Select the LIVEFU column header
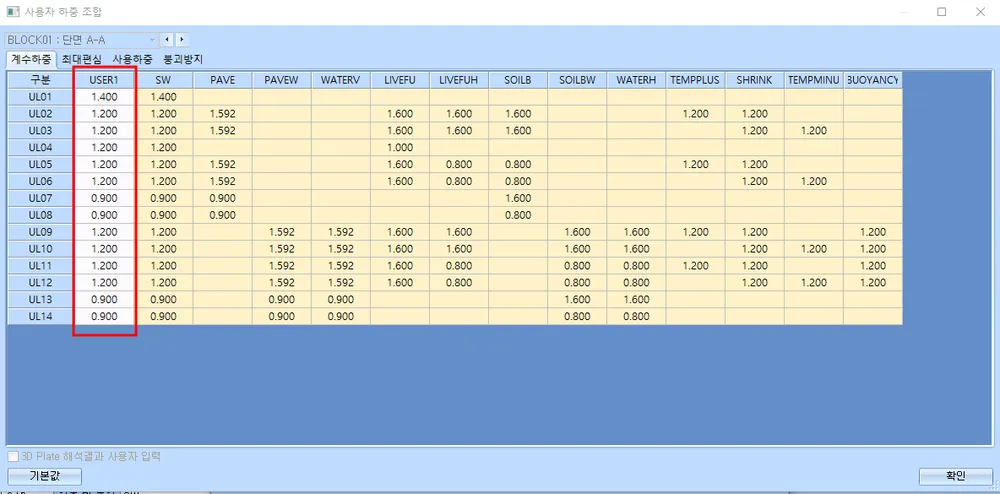Viewport: 1000px width, 494px height. click(400, 80)
